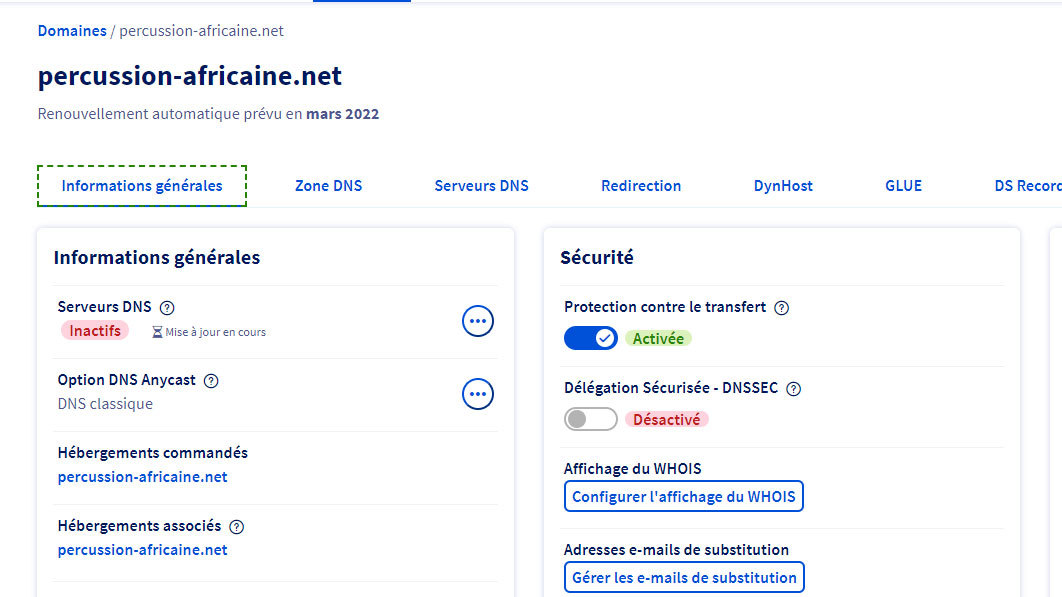
Task: Open percussion-africaine.net link under Hébergements commandés
Action: click(143, 477)
